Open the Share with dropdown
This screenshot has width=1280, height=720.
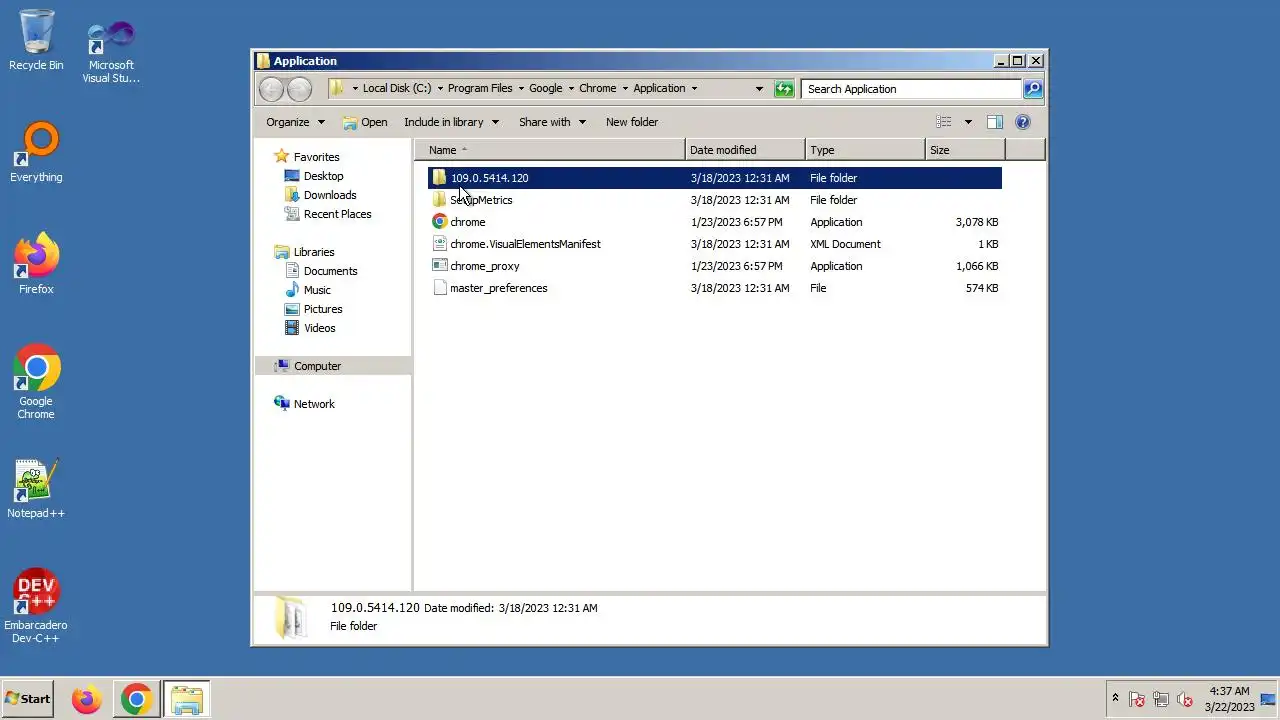tap(552, 122)
